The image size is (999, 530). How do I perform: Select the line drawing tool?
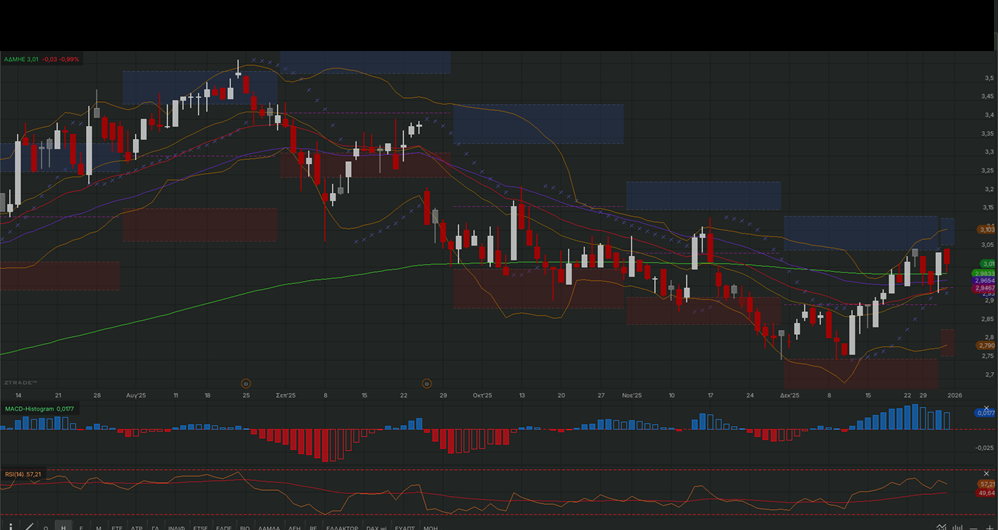click(x=29, y=527)
